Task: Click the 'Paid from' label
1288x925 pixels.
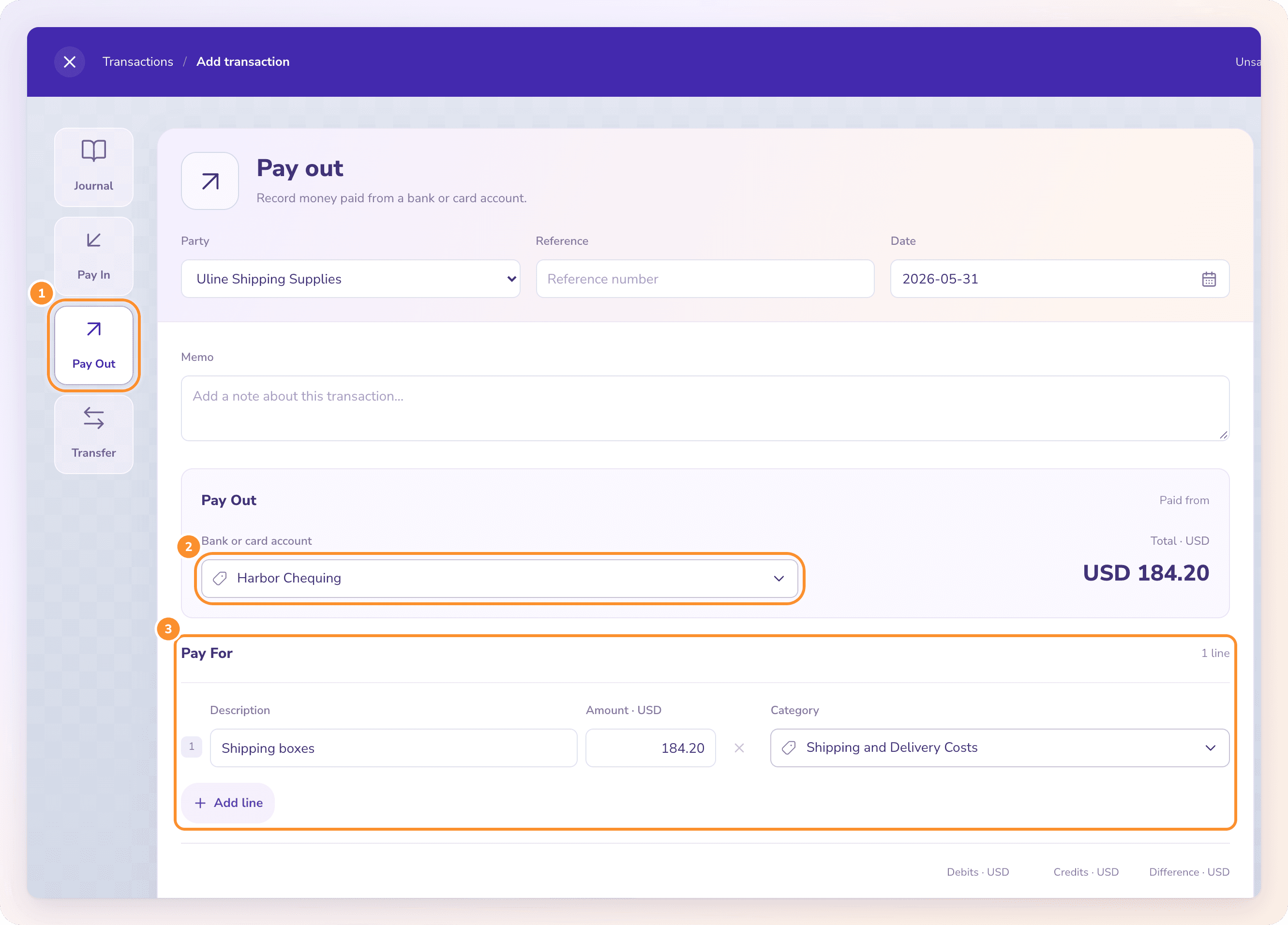Action: tap(1183, 500)
